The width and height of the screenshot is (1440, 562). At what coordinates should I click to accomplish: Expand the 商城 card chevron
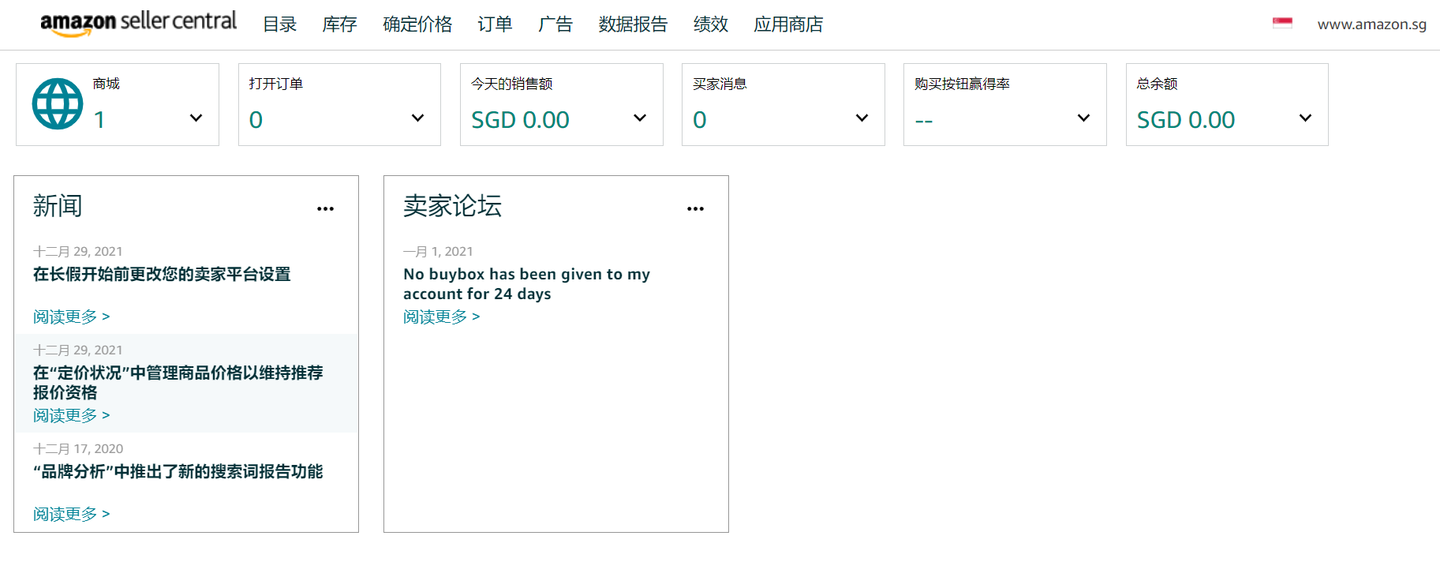196,118
